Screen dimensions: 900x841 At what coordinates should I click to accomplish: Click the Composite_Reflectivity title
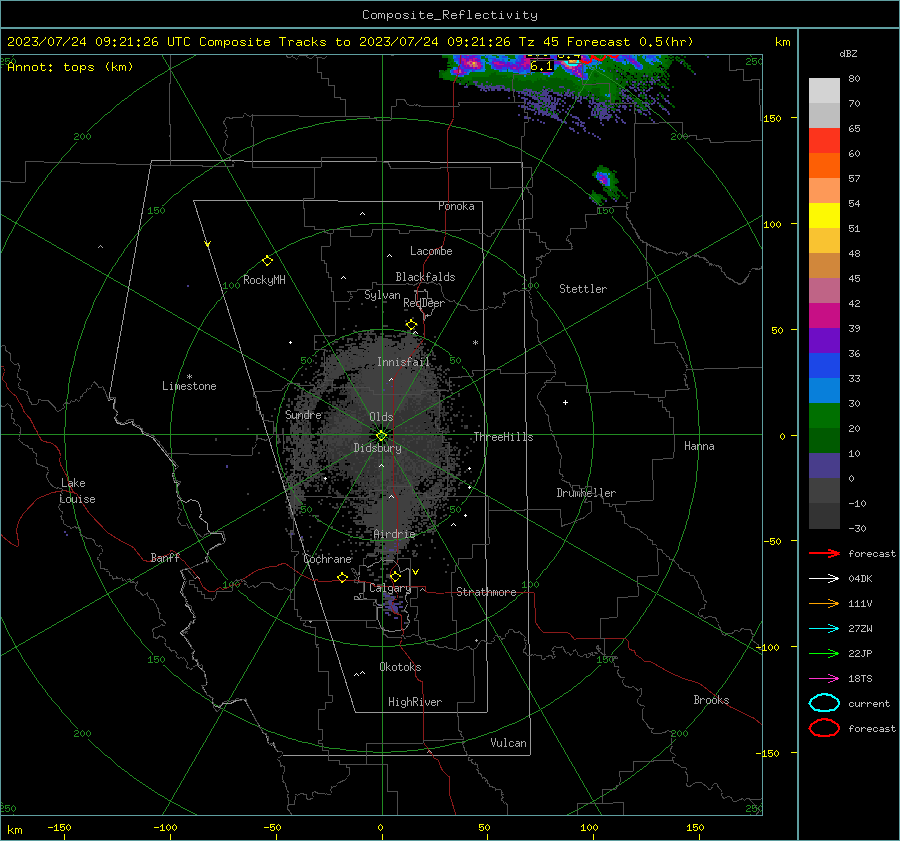450,15
